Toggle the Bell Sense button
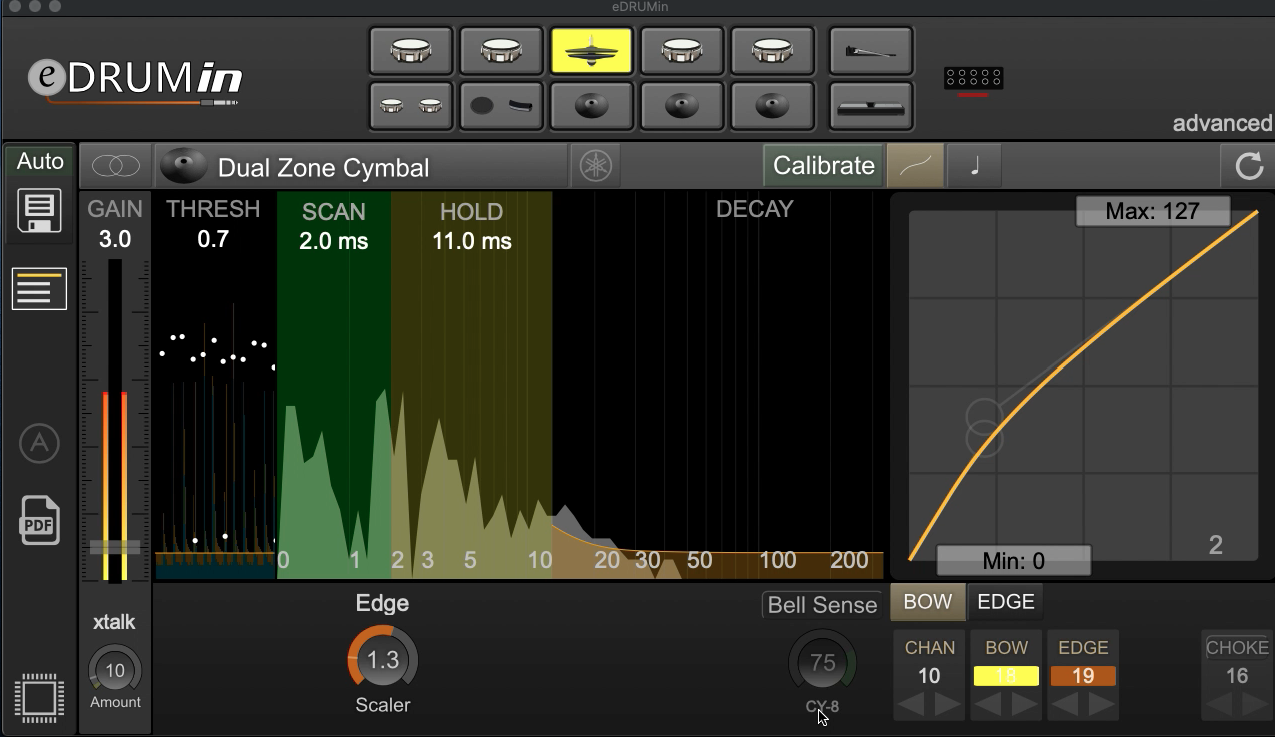This screenshot has height=737, width=1275. pos(822,605)
